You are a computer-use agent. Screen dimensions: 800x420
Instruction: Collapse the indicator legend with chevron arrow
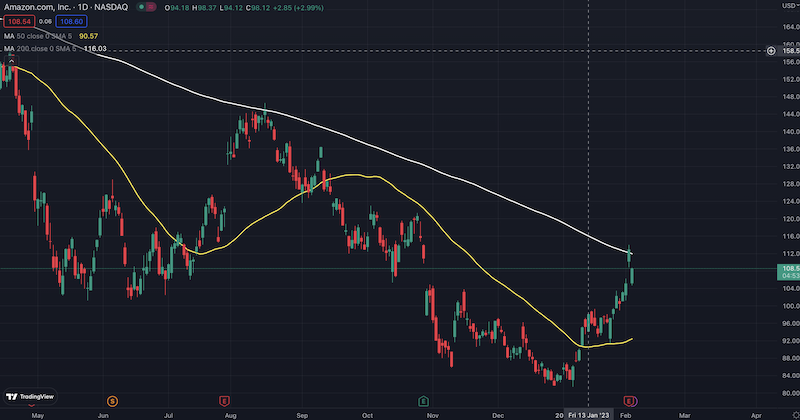pyautogui.click(x=11, y=61)
